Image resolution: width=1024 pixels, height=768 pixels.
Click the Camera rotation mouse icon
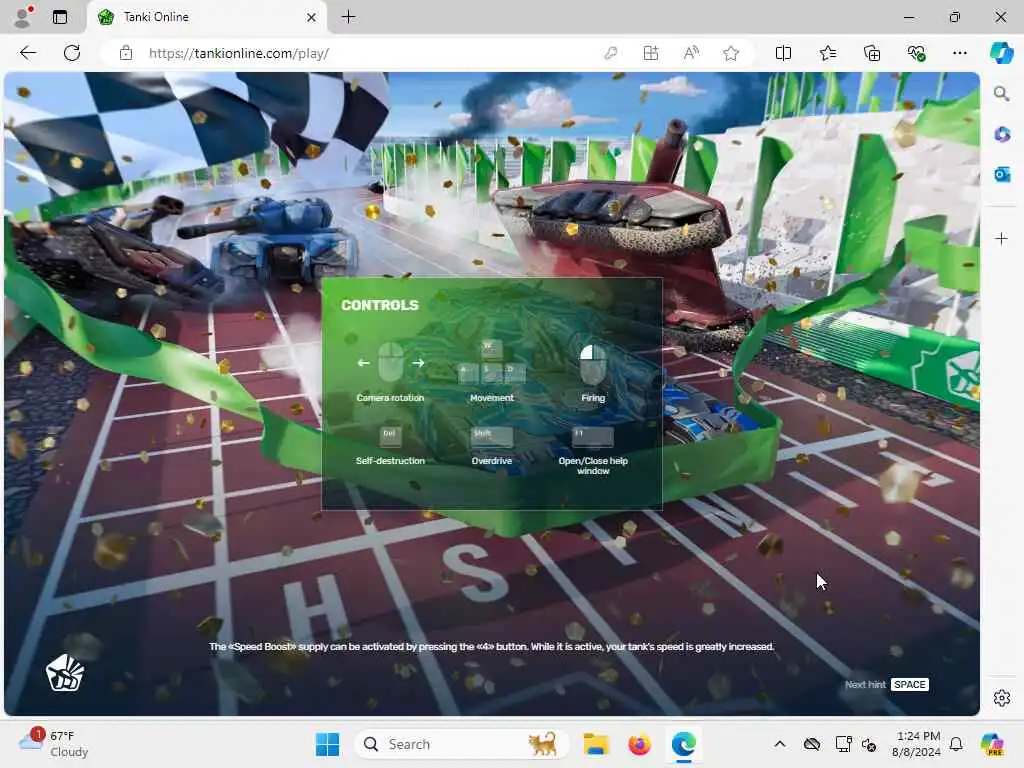pyautogui.click(x=391, y=362)
